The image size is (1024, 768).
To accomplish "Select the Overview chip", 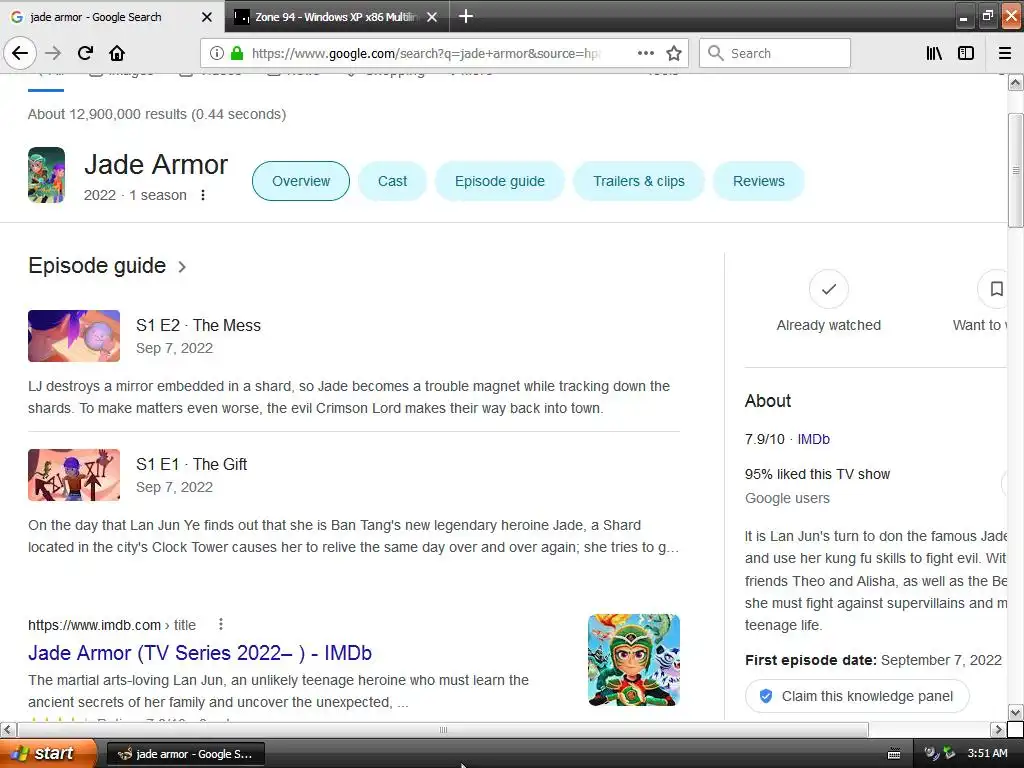I will click(x=301, y=181).
